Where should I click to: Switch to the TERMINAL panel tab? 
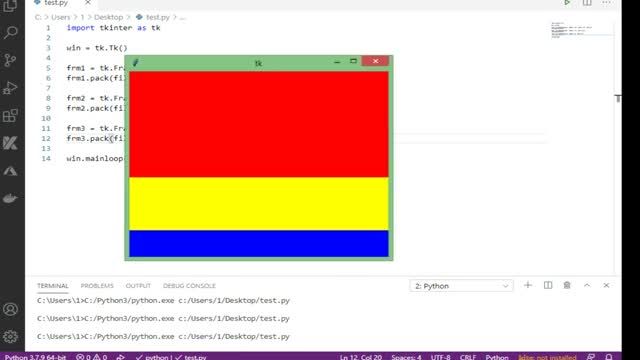click(53, 286)
